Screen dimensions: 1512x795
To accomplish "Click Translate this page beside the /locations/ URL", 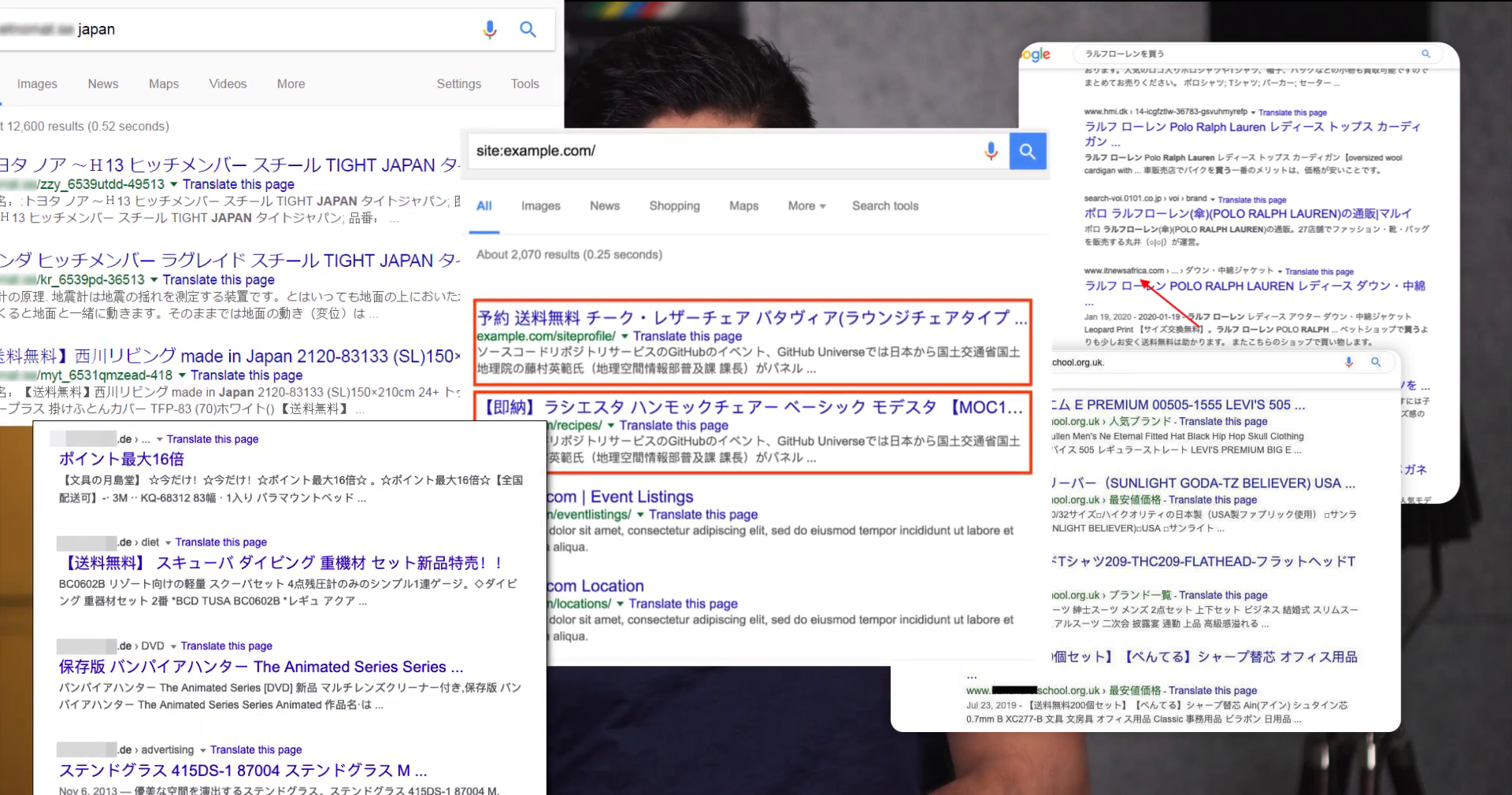I will click(684, 604).
